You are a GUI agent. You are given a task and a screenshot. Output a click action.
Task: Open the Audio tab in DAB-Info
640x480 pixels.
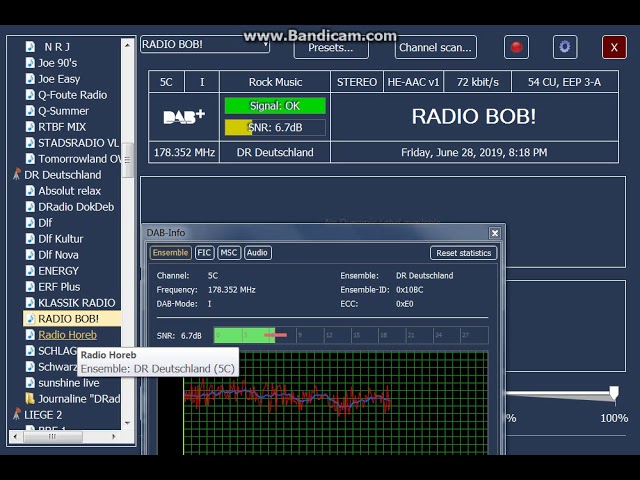tap(257, 253)
